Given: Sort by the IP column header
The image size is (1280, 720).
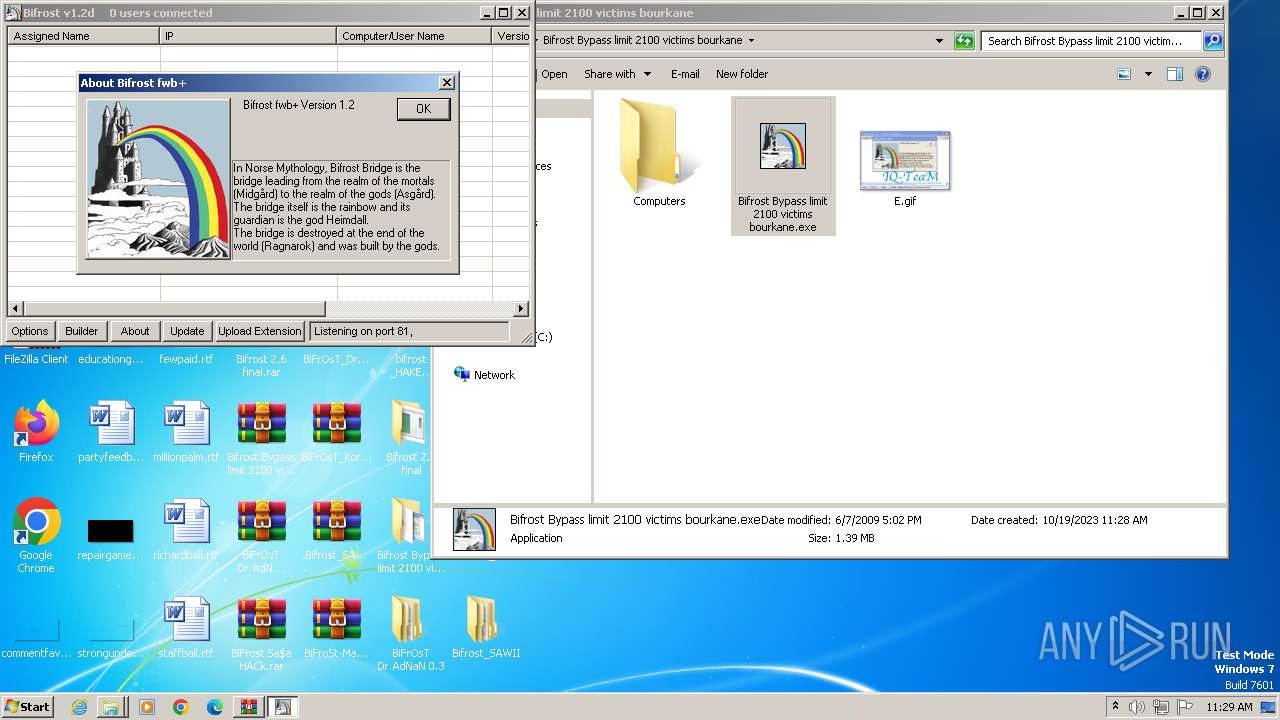Looking at the screenshot, I should (249, 36).
